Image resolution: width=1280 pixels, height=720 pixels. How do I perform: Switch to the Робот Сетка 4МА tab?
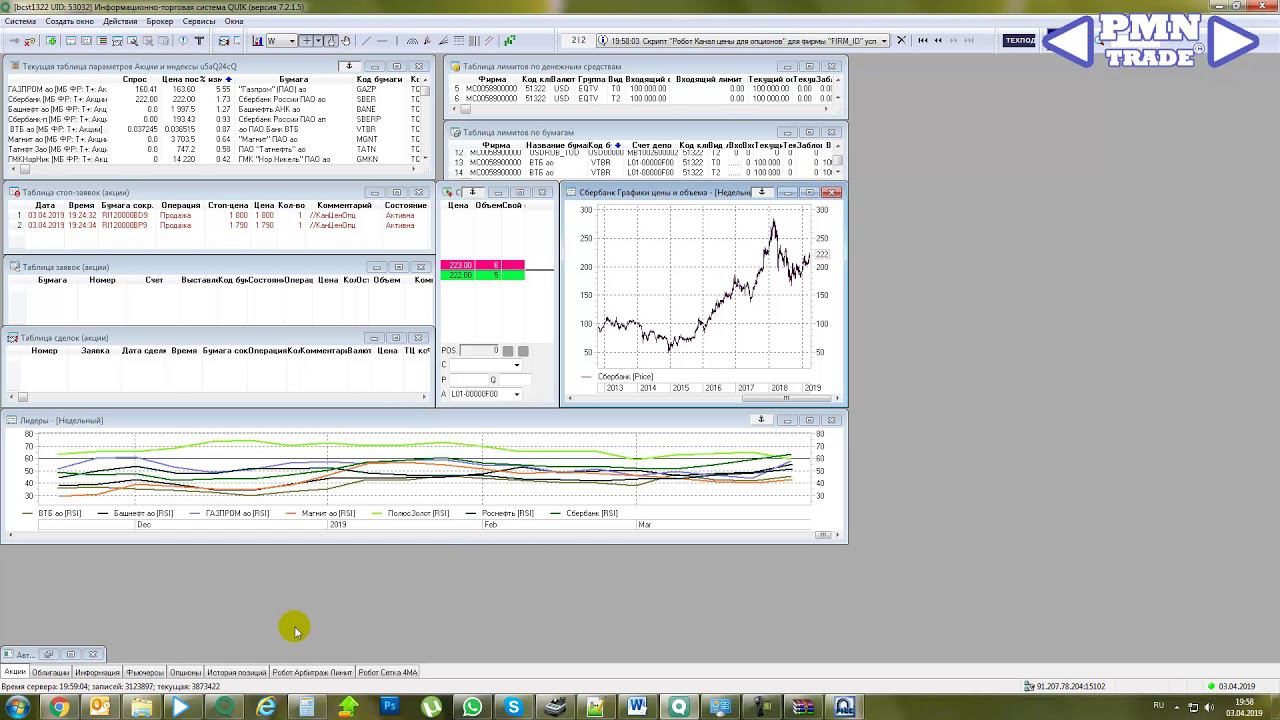(388, 672)
